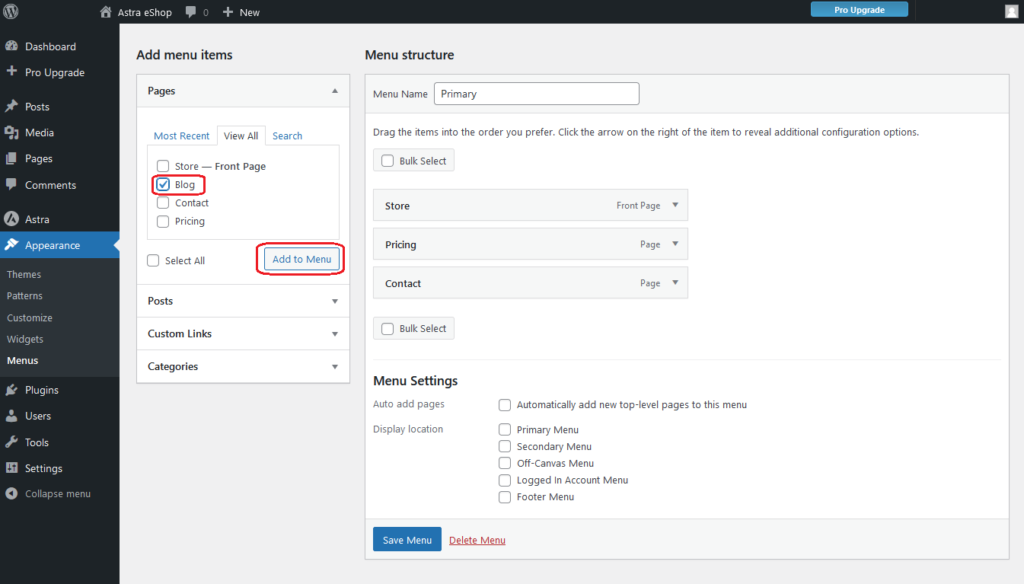The image size is (1024, 584).
Task: Check the Pricing page checkbox
Action: pyautogui.click(x=163, y=221)
